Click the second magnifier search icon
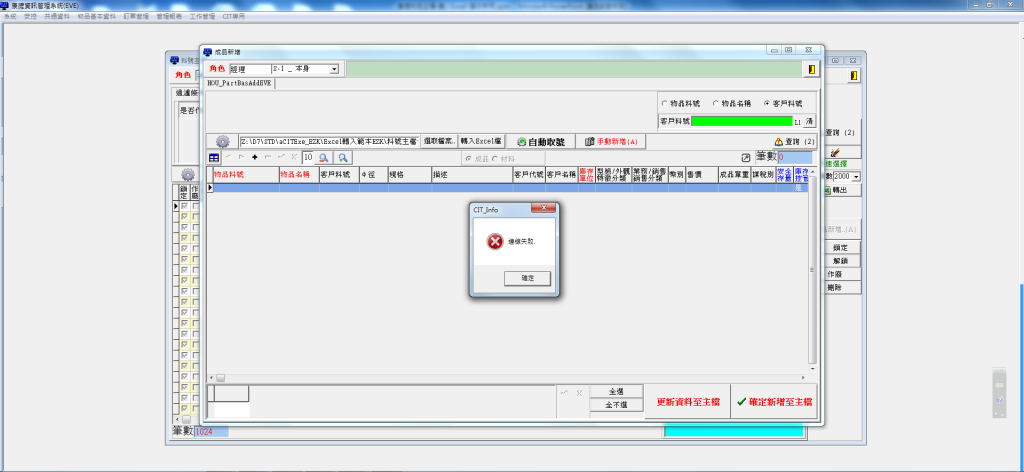 tap(342, 158)
